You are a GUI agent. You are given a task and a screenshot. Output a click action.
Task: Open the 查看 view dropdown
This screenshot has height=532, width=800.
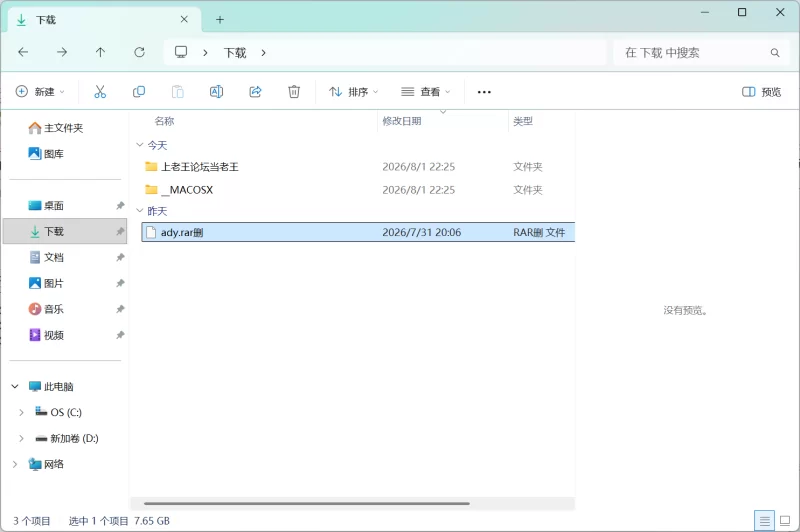(426, 92)
